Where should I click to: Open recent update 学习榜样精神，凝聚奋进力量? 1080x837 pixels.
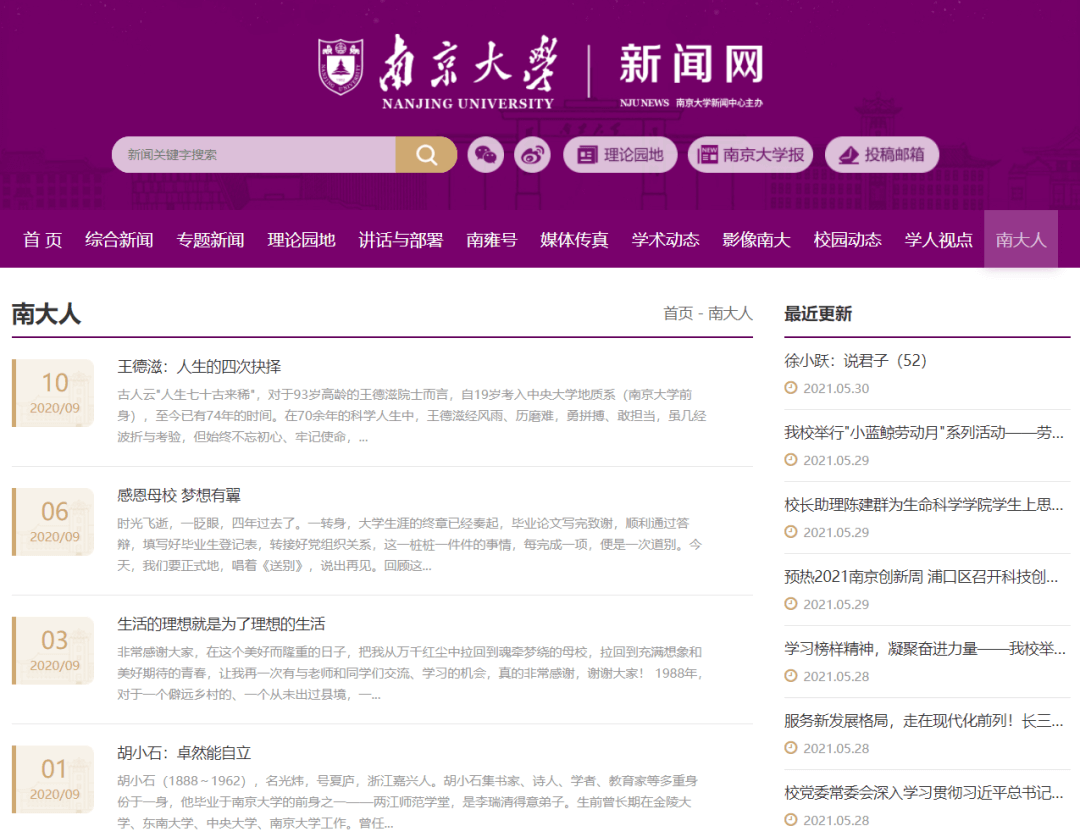(924, 648)
